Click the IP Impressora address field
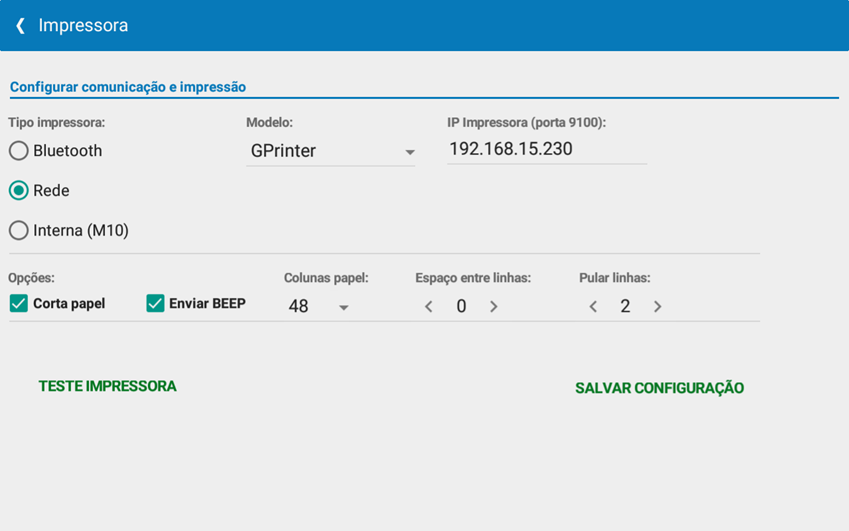 546,149
